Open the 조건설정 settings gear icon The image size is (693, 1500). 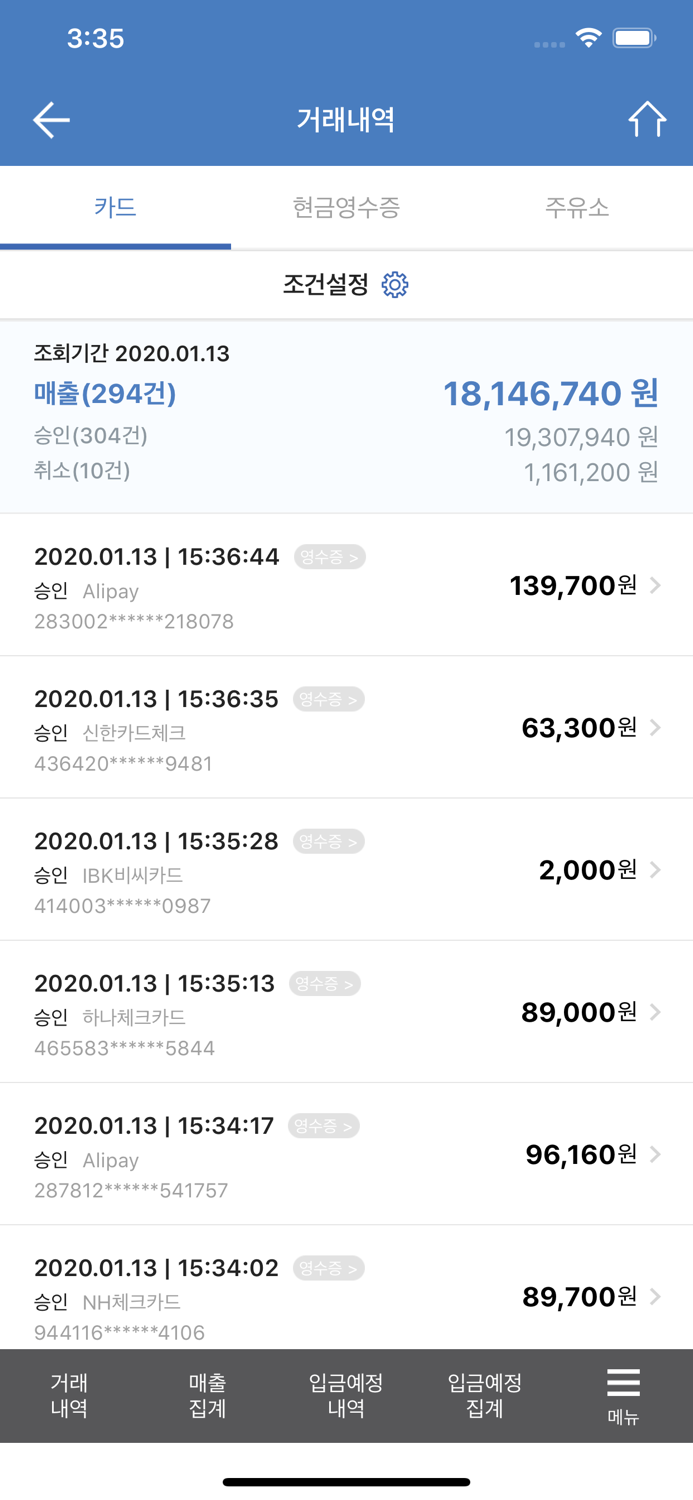pos(396,284)
